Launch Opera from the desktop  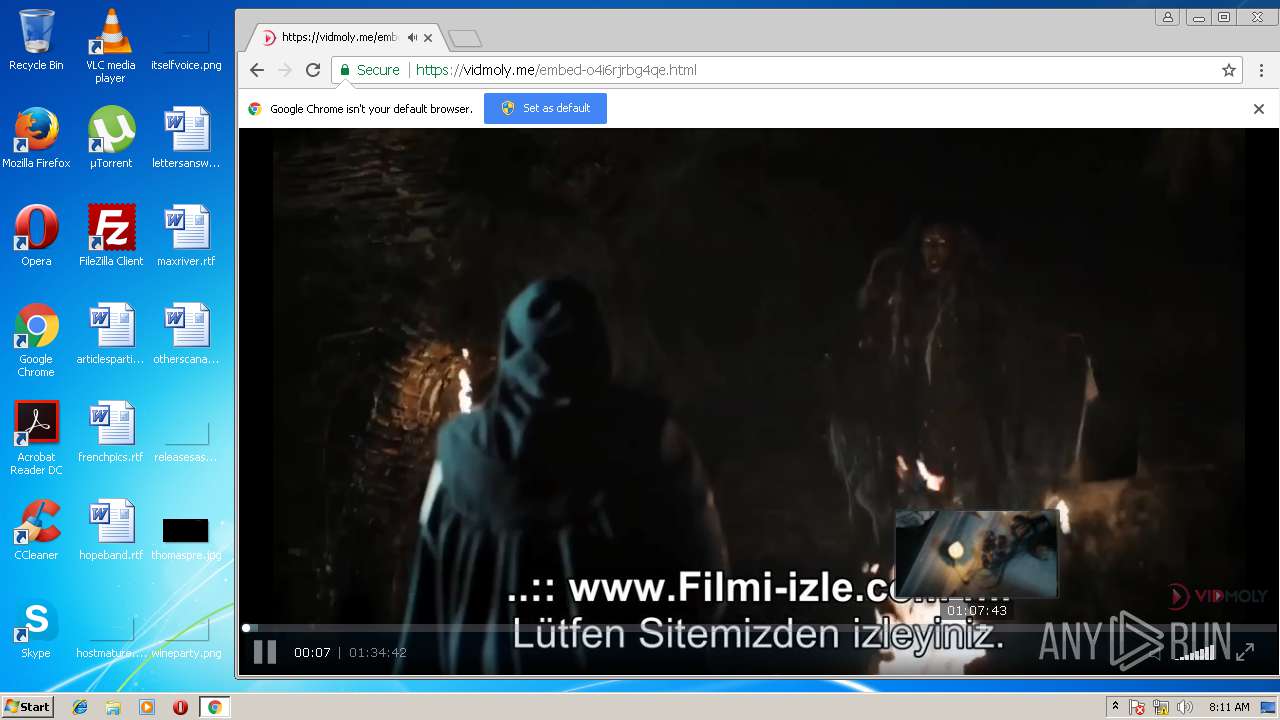pos(36,236)
